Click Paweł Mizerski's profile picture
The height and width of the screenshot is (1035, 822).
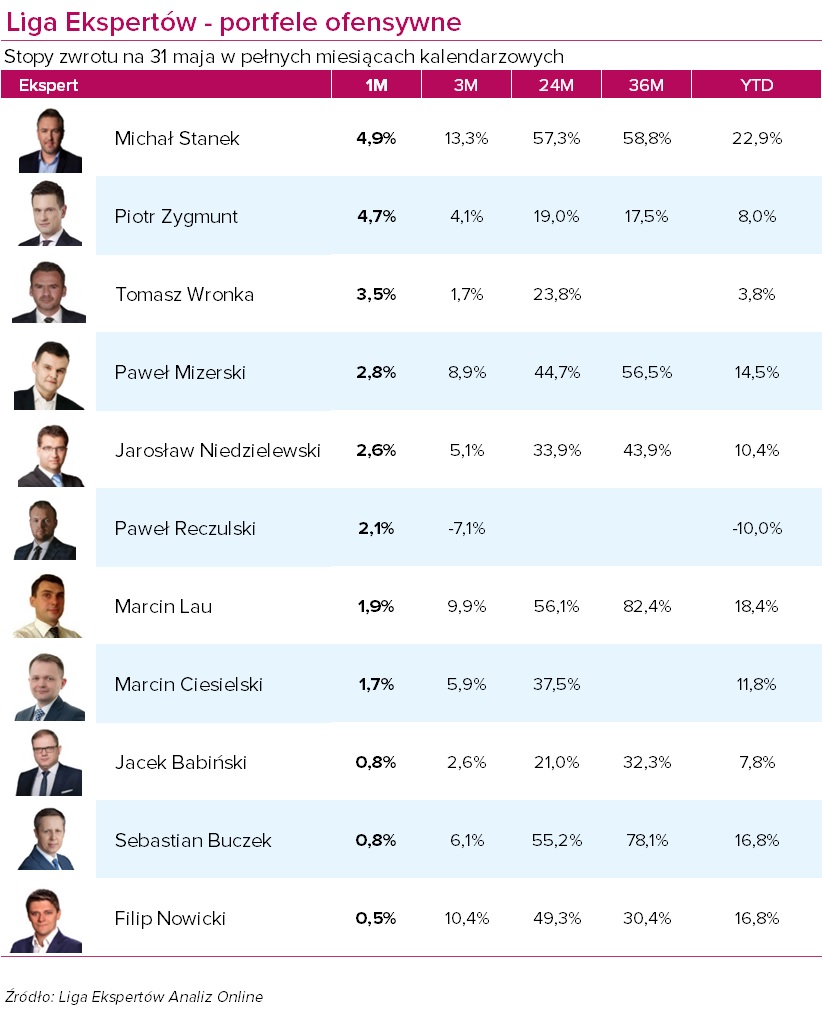[50, 373]
